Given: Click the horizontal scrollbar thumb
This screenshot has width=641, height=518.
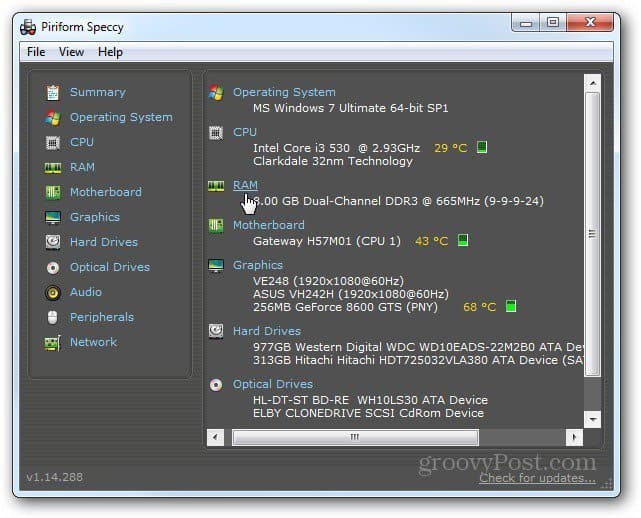Looking at the screenshot, I should point(355,437).
